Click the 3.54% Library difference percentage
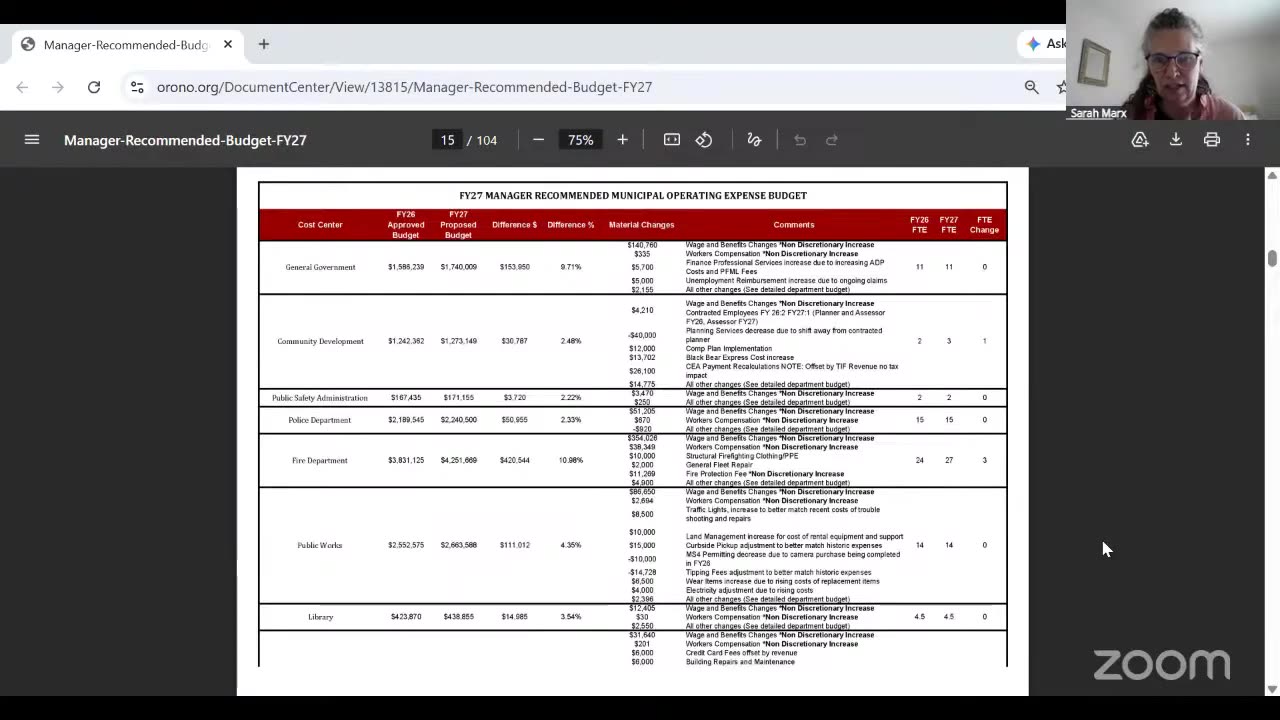Image resolution: width=1280 pixels, height=720 pixels. click(571, 617)
